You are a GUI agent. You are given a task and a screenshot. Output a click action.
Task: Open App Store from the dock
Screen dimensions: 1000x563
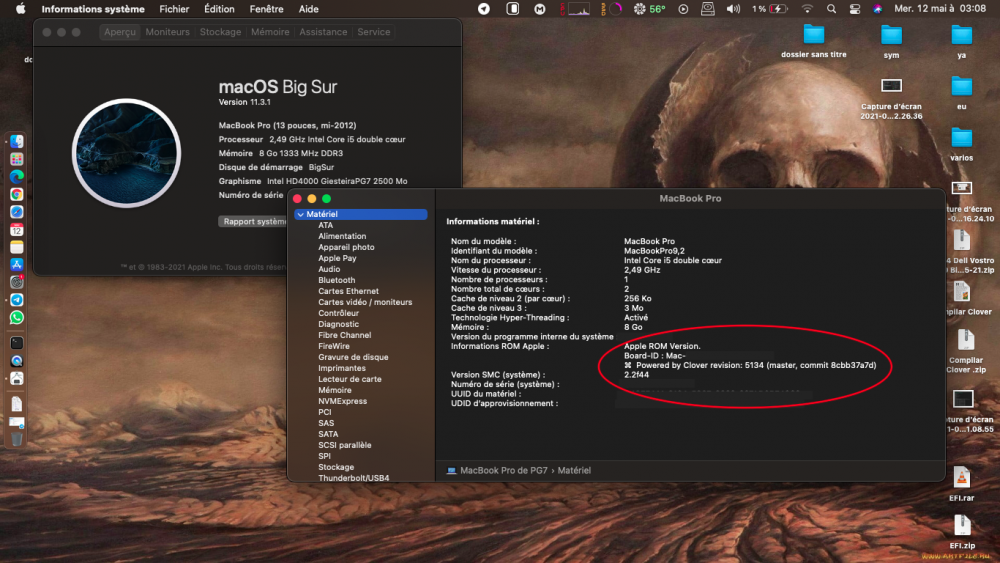[17, 265]
